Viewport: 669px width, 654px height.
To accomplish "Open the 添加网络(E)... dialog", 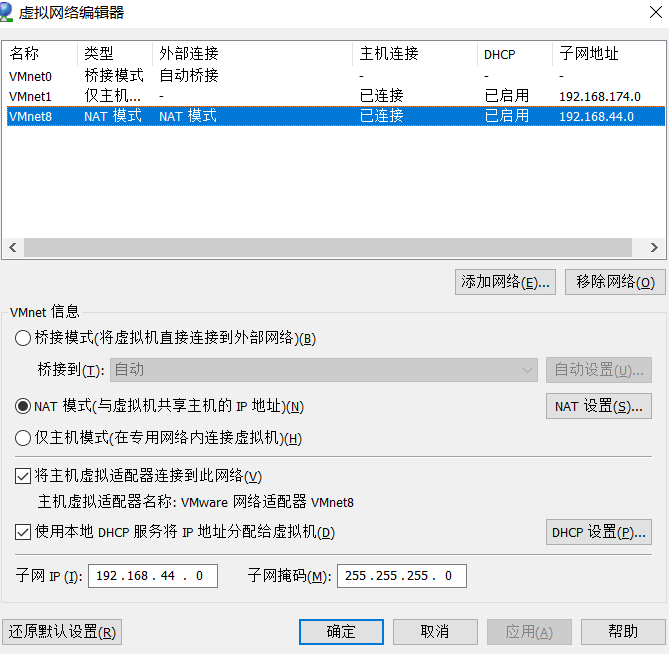I will point(505,282).
